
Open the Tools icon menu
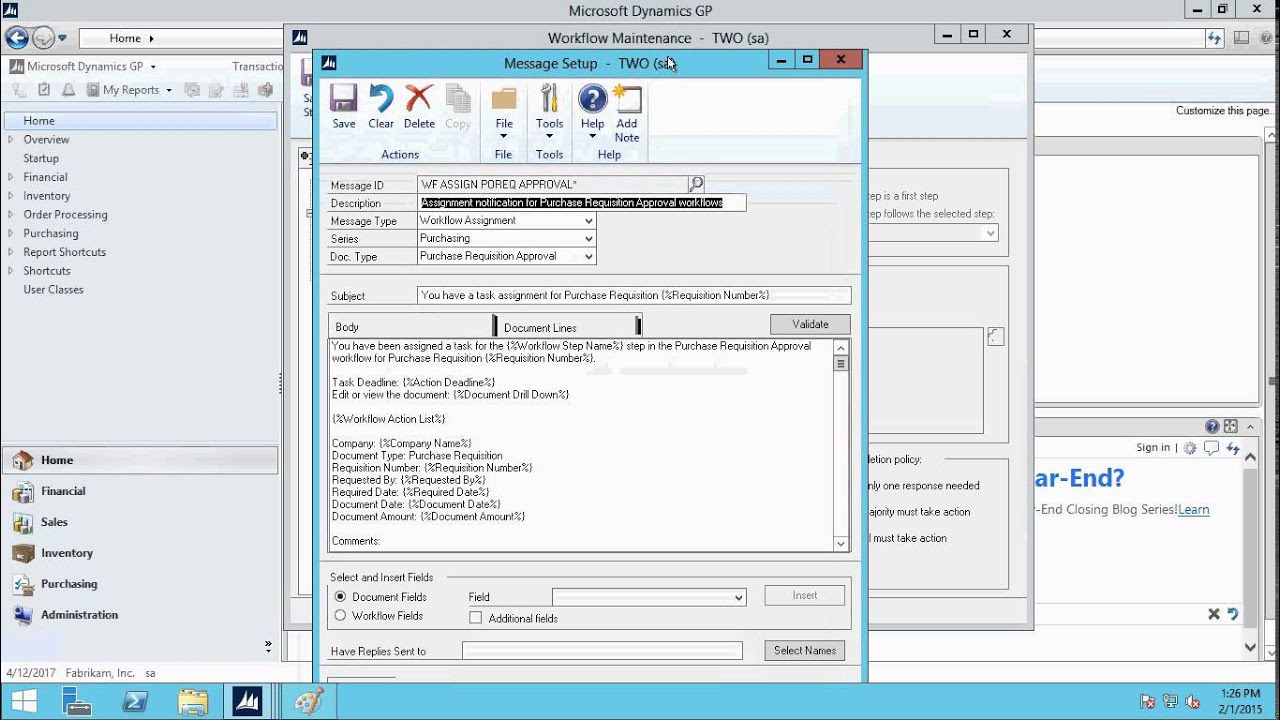pyautogui.click(x=549, y=99)
